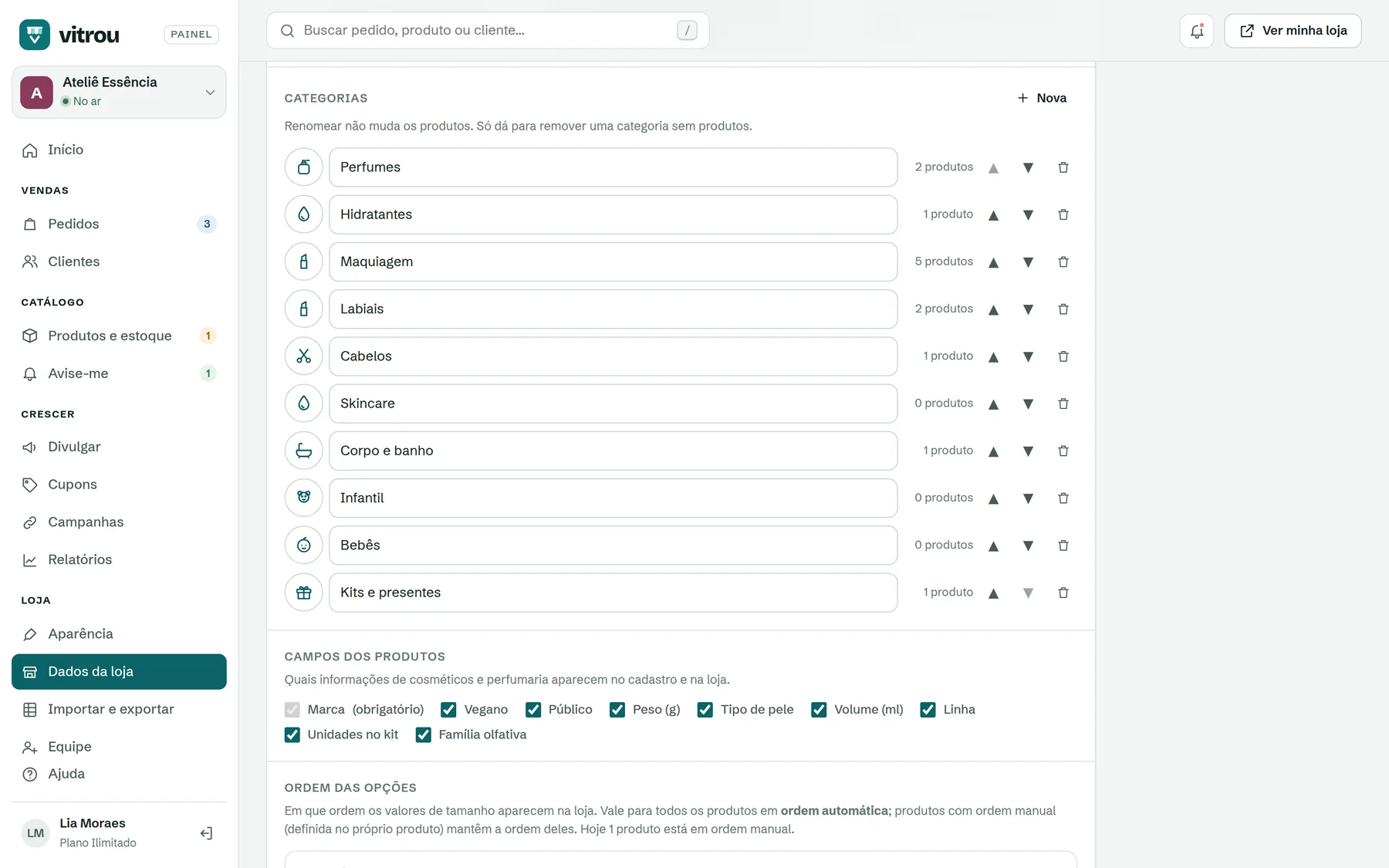Focus the search field for pedidos

pyautogui.click(x=488, y=30)
